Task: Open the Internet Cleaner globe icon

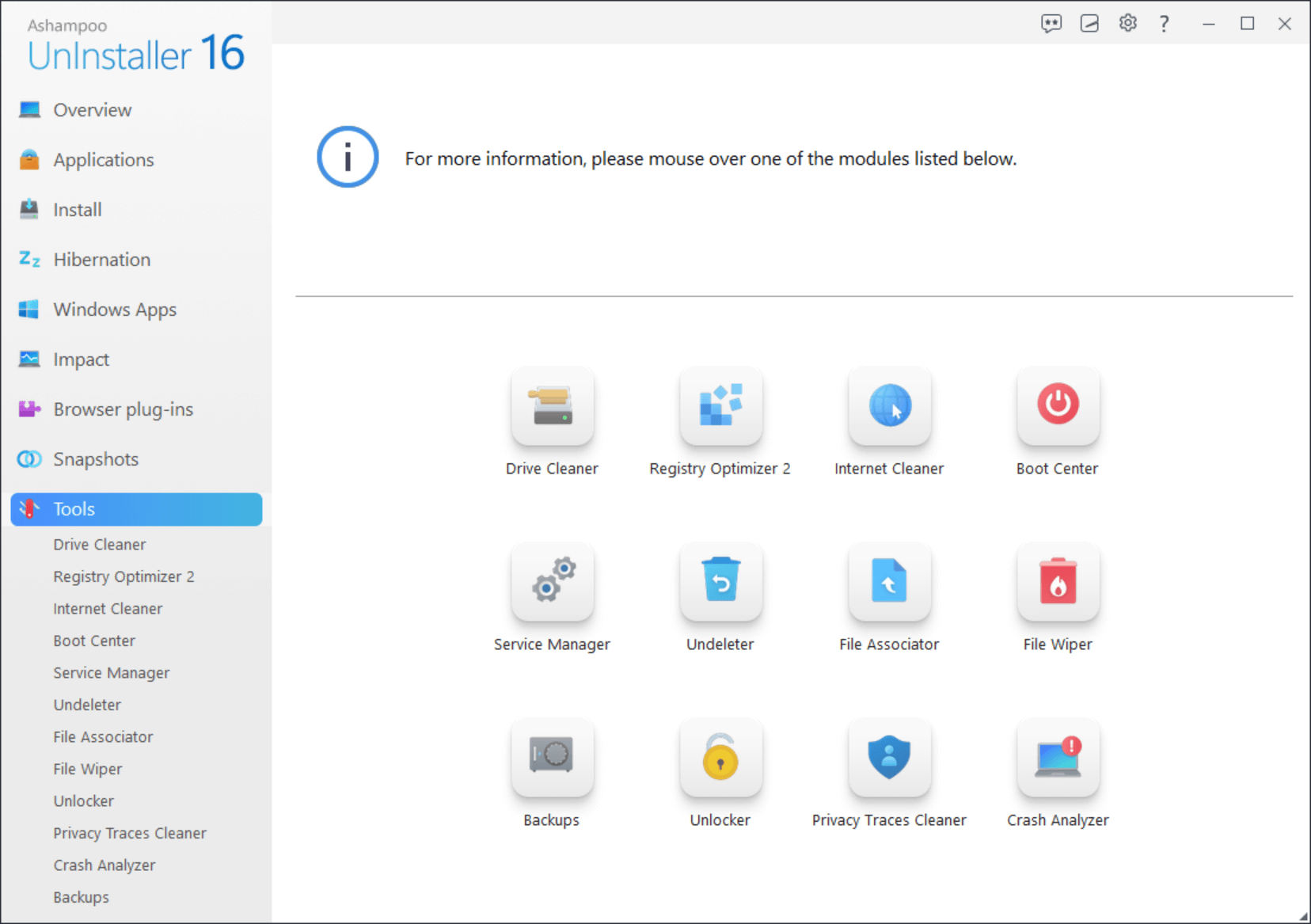Action: tap(889, 406)
